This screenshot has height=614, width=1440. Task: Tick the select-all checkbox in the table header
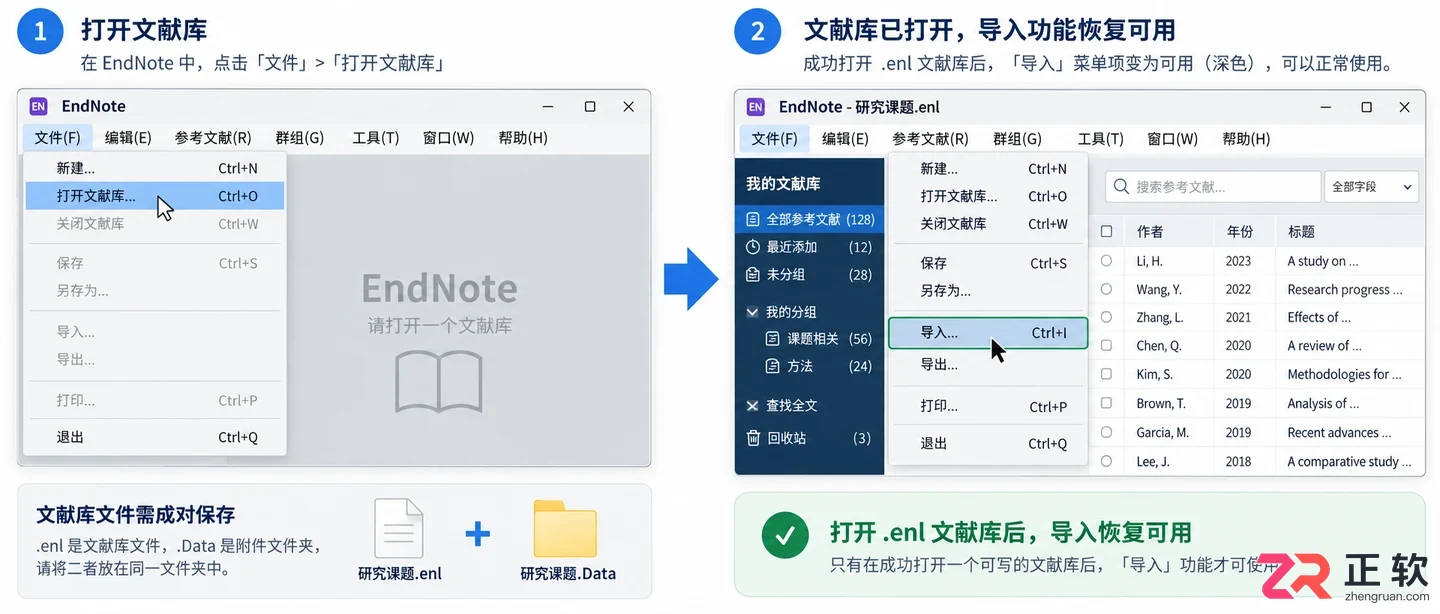coord(1106,231)
